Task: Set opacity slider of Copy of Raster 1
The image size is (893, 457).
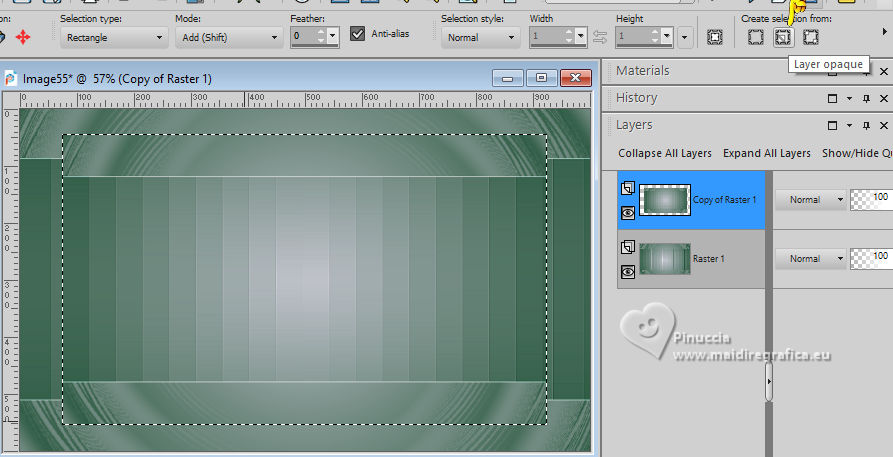Action: pyautogui.click(x=871, y=200)
